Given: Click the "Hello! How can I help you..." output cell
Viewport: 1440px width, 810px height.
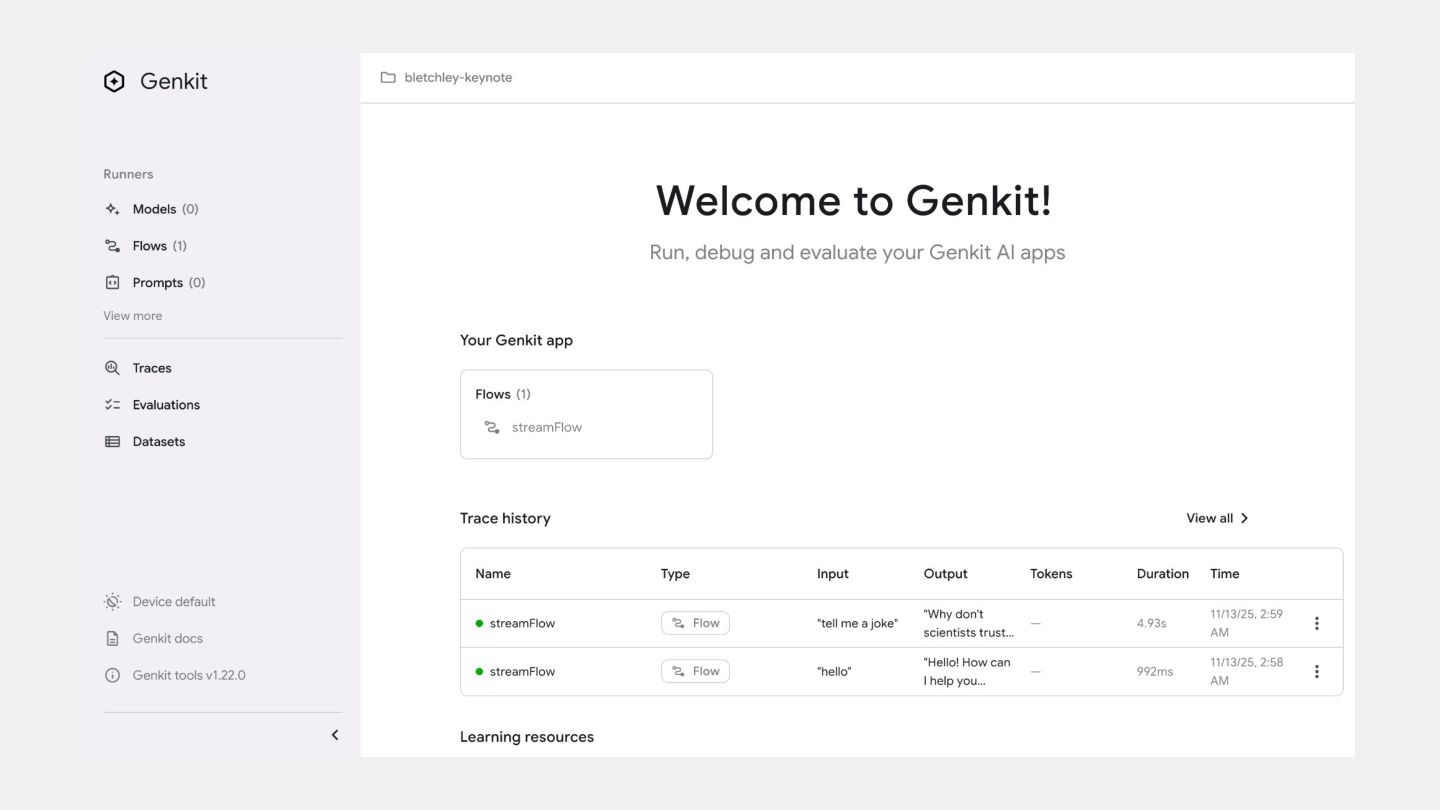Looking at the screenshot, I should click(x=967, y=672).
